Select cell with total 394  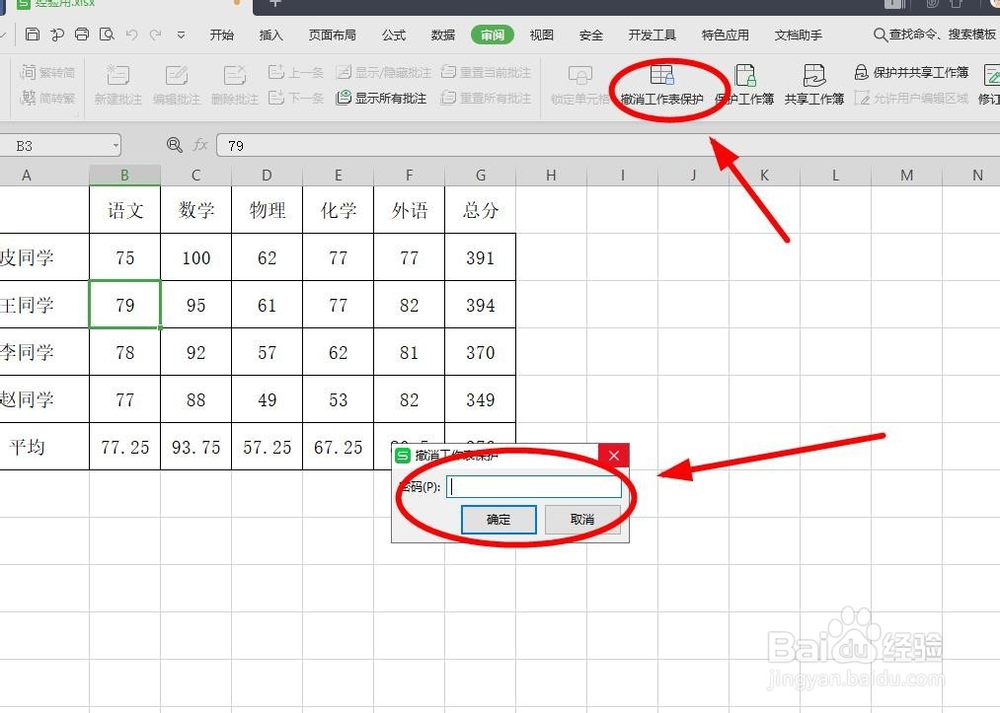[480, 305]
